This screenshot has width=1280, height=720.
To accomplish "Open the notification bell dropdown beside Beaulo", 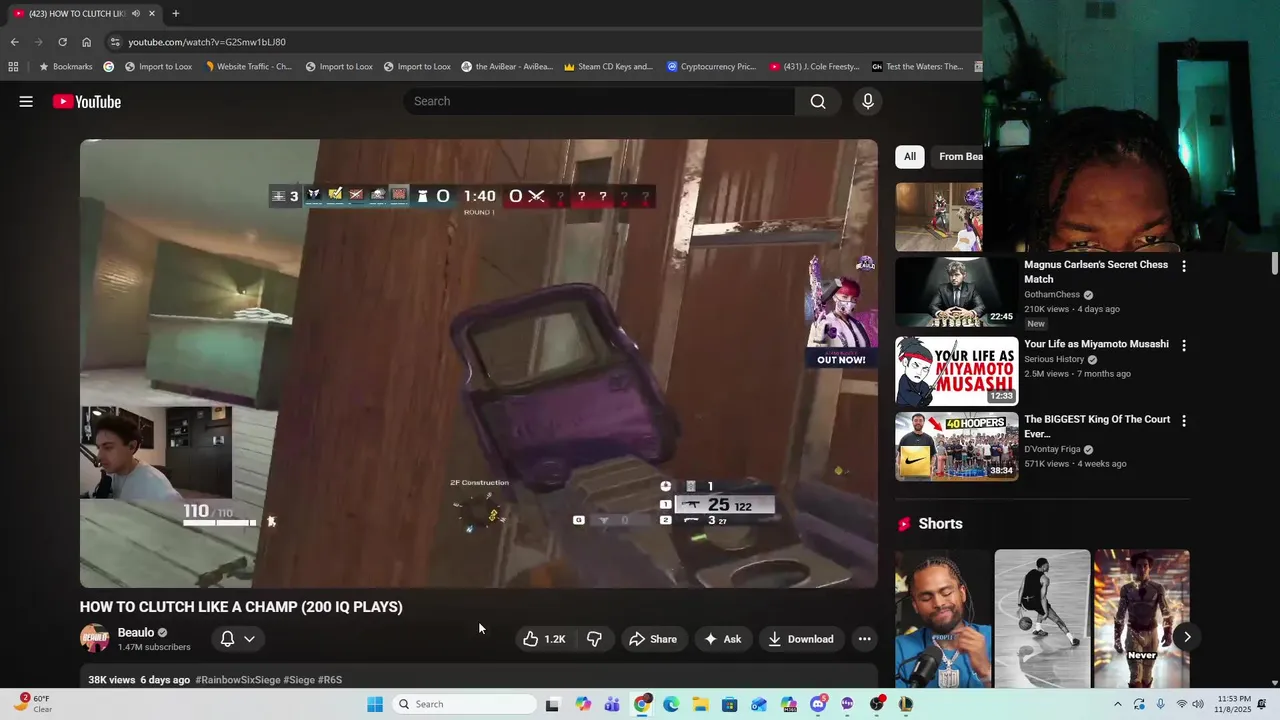I will [238, 639].
